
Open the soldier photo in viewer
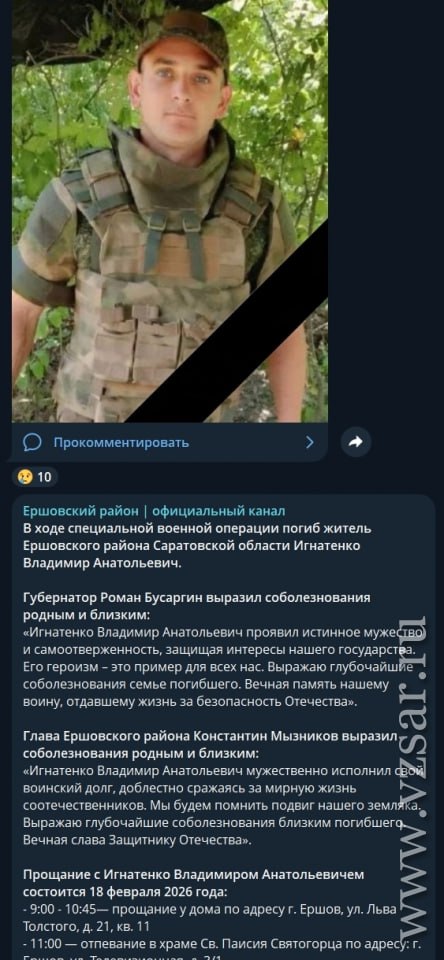(x=170, y=211)
